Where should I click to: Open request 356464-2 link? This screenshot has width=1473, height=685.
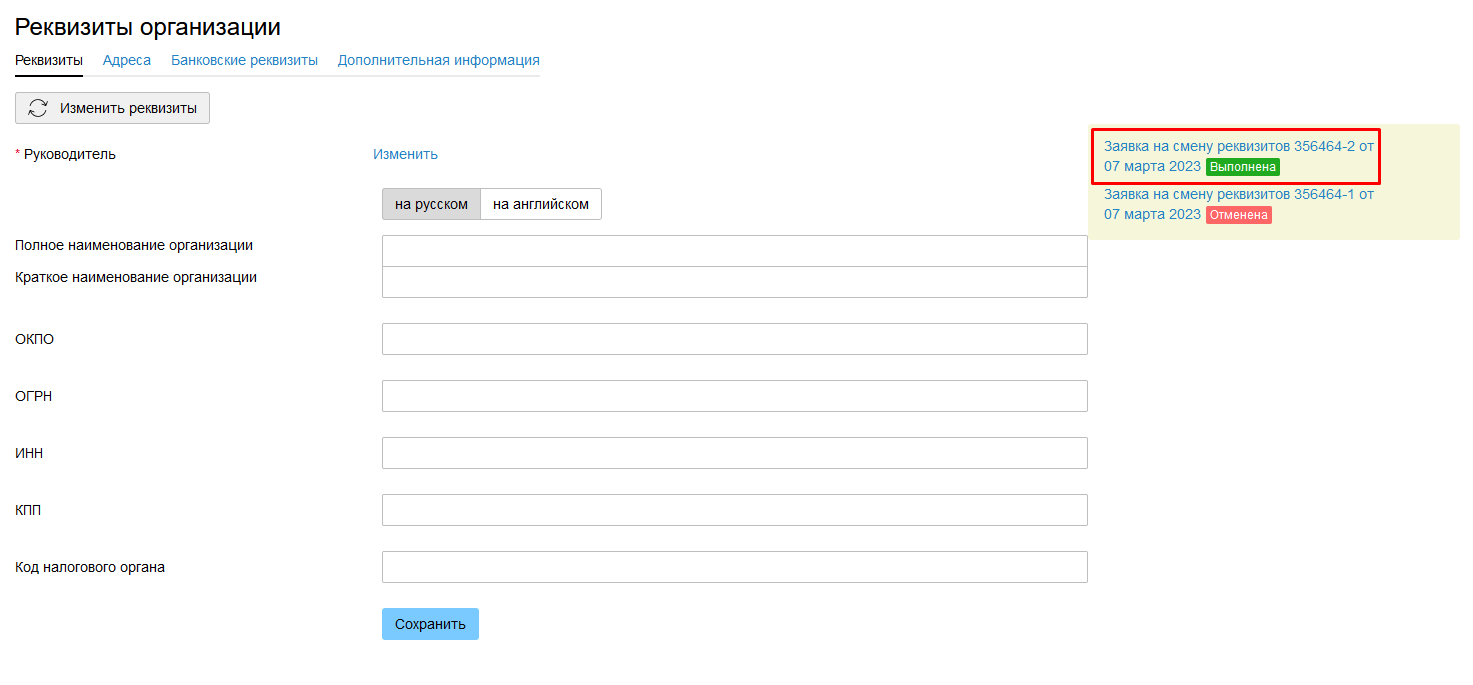[x=1238, y=146]
